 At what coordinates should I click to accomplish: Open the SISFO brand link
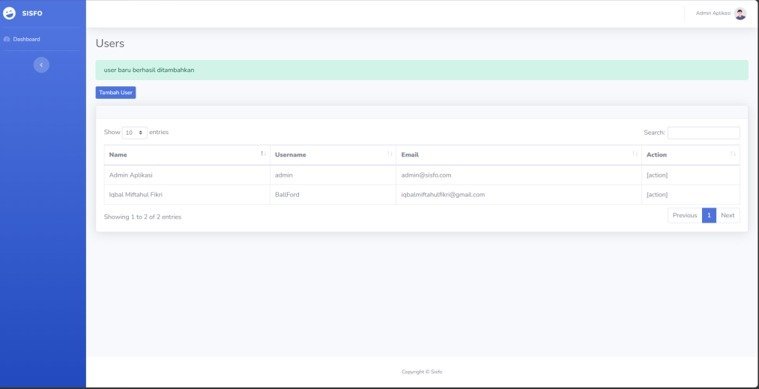point(23,14)
